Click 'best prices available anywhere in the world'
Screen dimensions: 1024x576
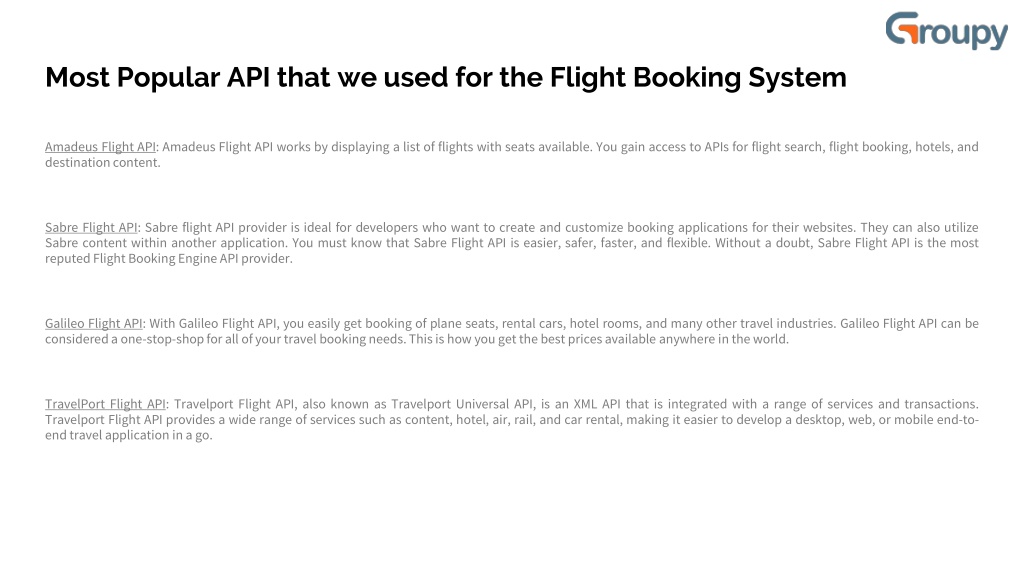664,339
